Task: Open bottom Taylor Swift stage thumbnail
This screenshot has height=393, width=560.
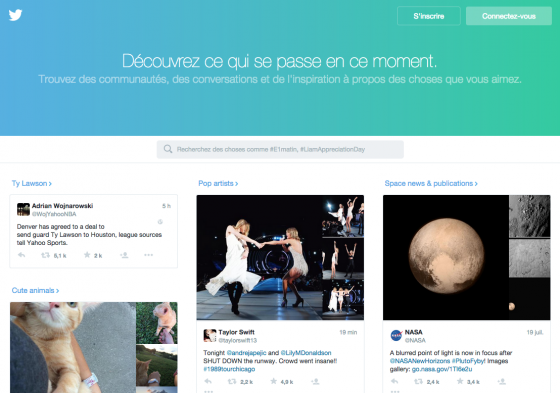Action: click(x=343, y=300)
